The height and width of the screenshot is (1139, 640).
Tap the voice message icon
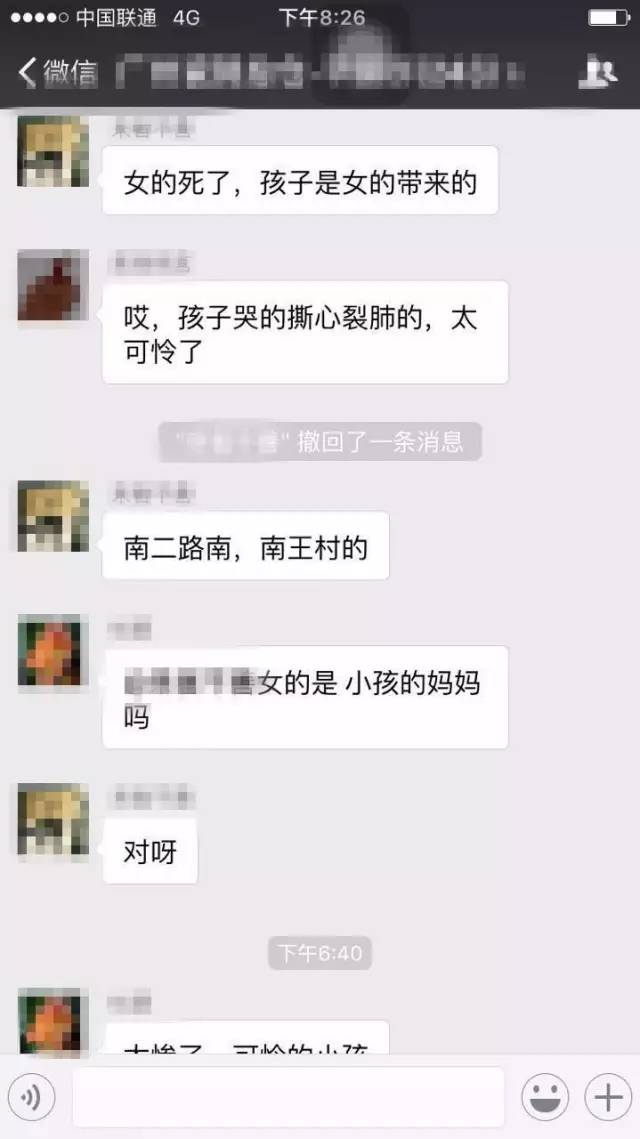coord(31,1097)
